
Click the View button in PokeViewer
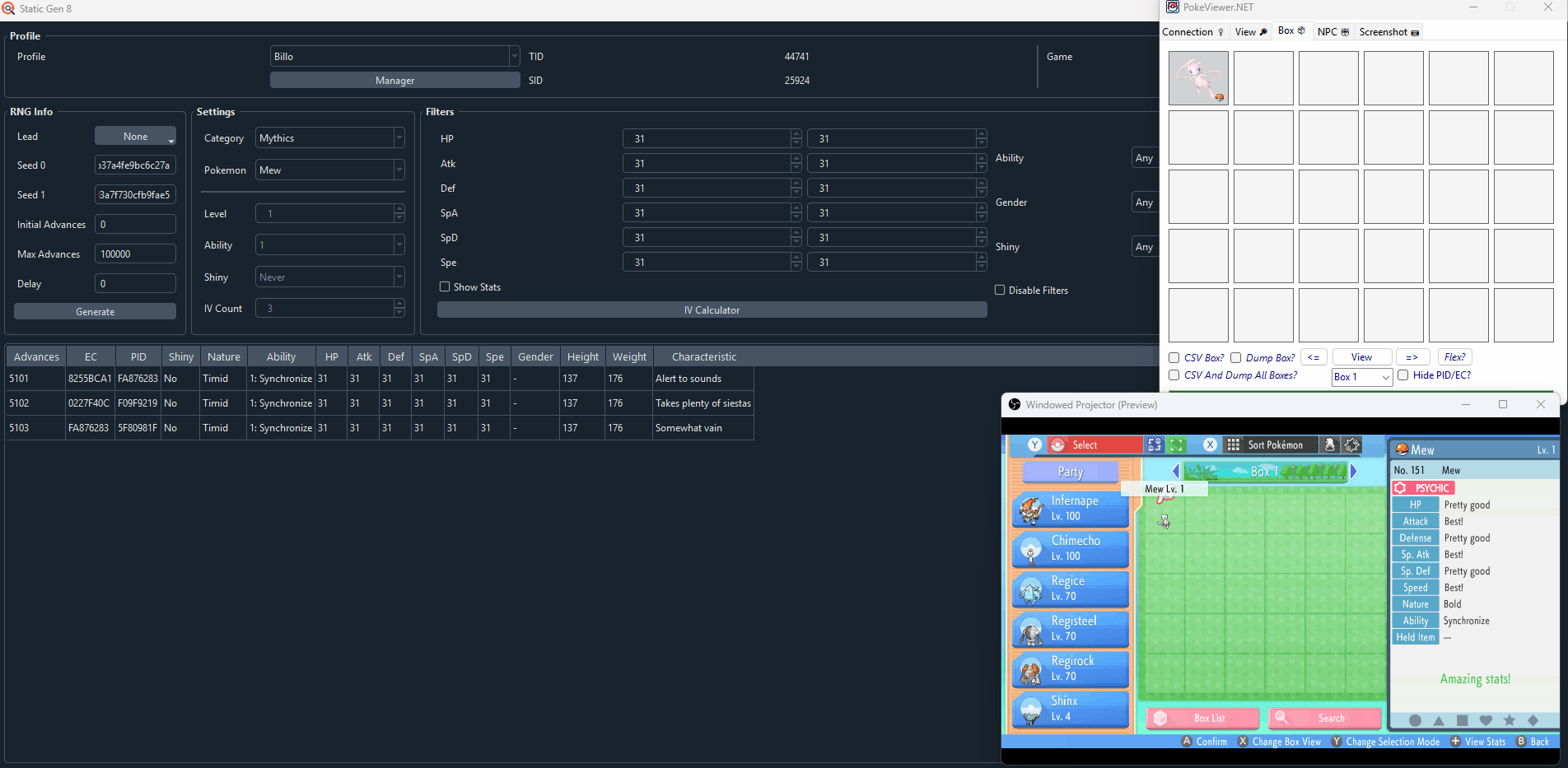coord(1361,357)
